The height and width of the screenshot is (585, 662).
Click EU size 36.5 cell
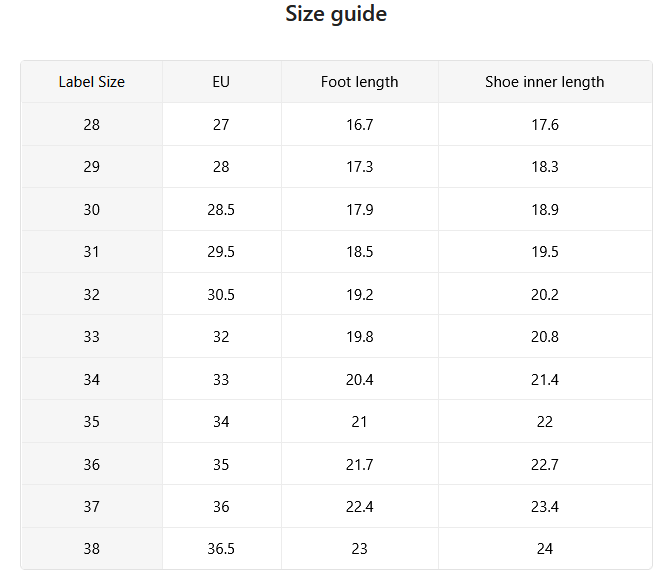[x=221, y=549]
